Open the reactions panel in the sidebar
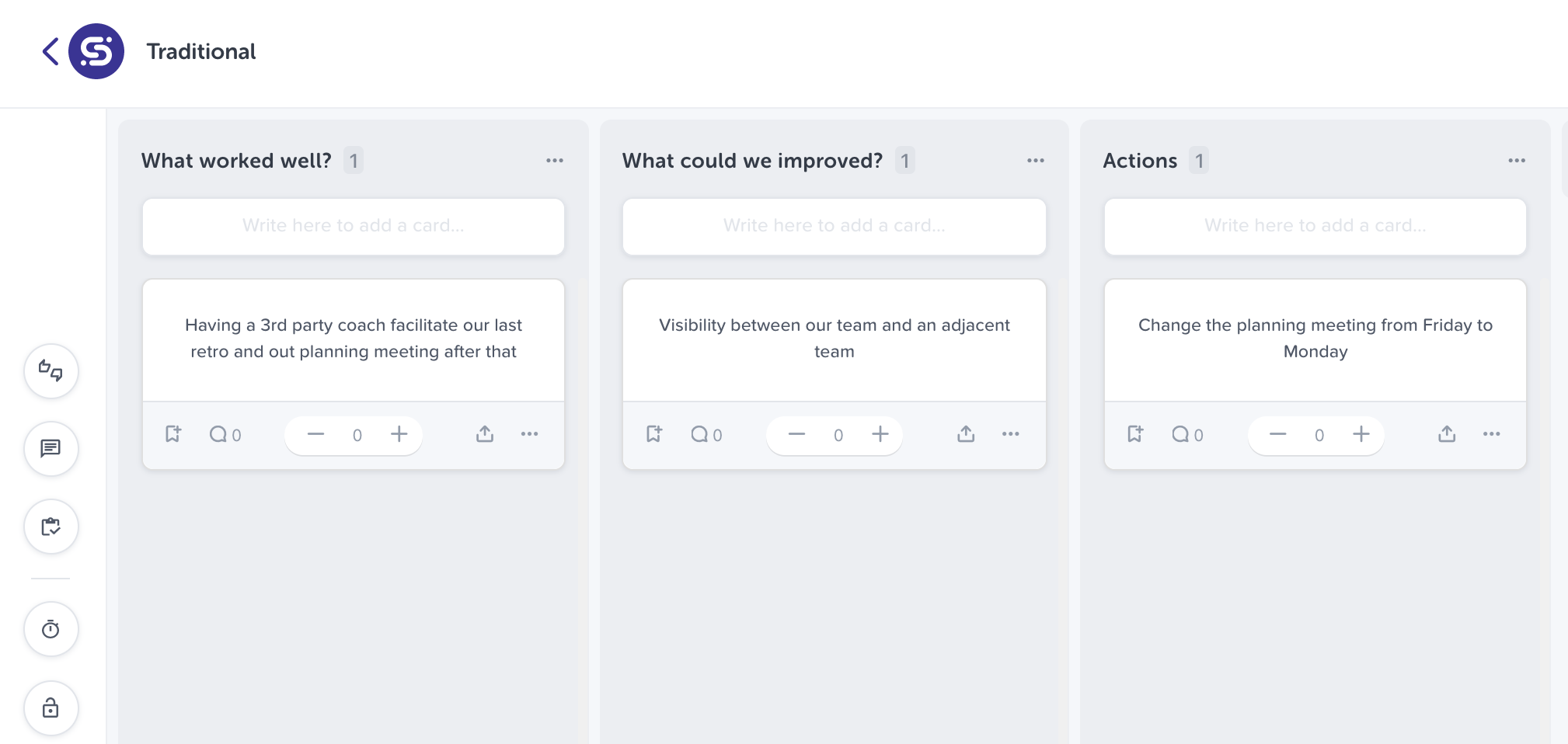Screen dimensions: 1568x744 point(51,371)
